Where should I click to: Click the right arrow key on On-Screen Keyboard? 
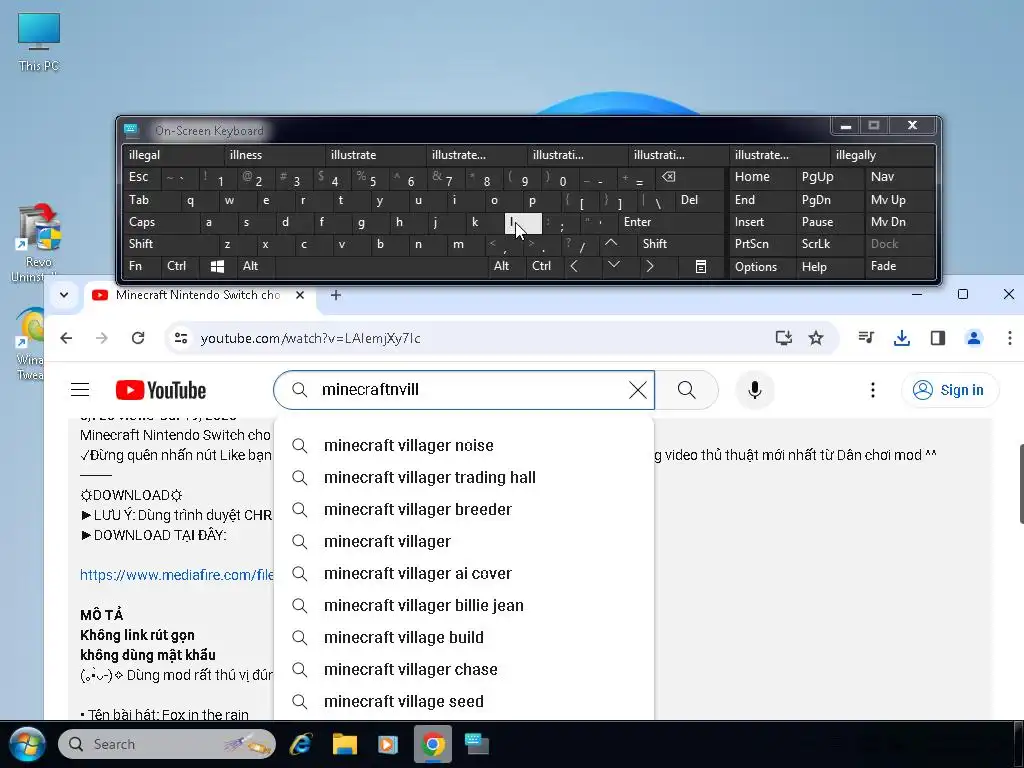(649, 266)
